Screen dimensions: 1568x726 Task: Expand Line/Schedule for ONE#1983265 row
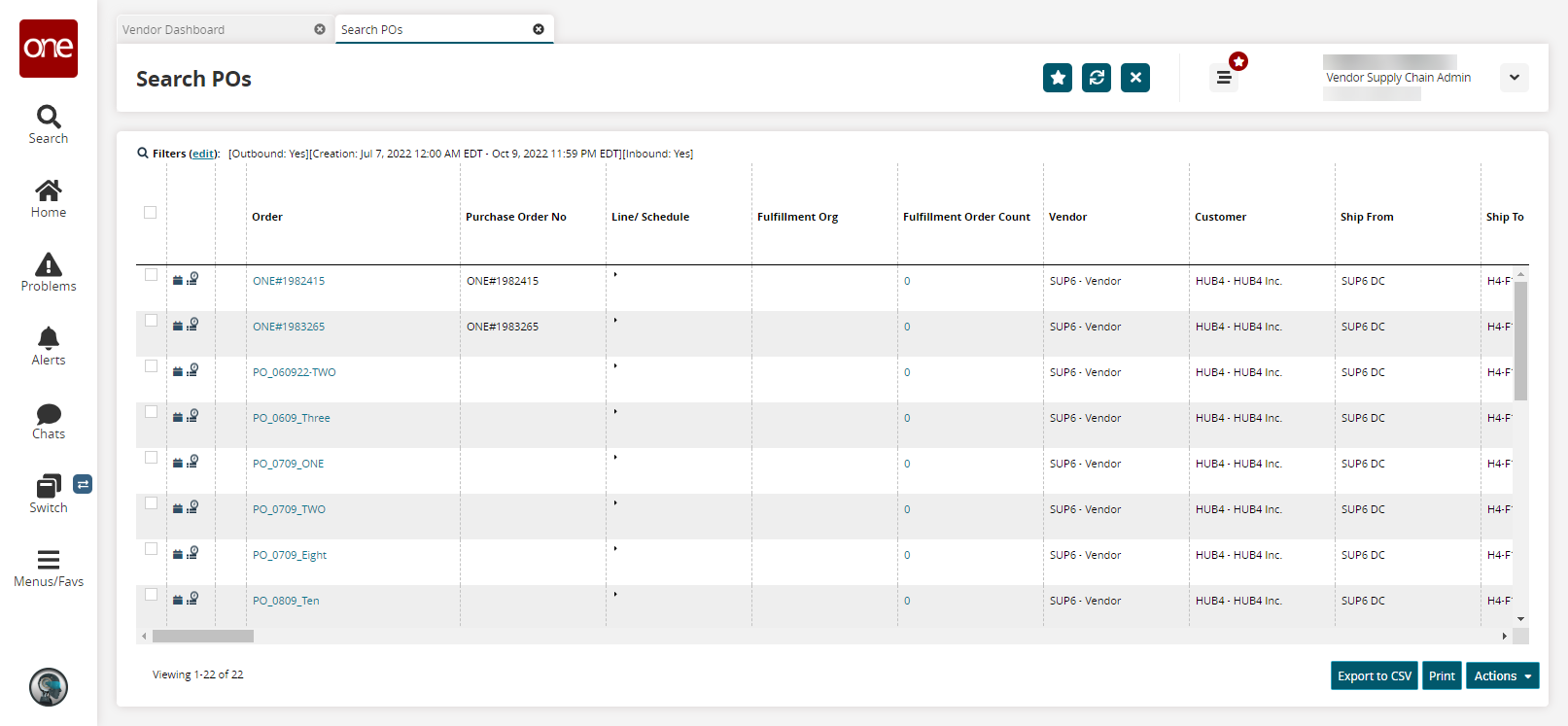pyautogui.click(x=615, y=320)
